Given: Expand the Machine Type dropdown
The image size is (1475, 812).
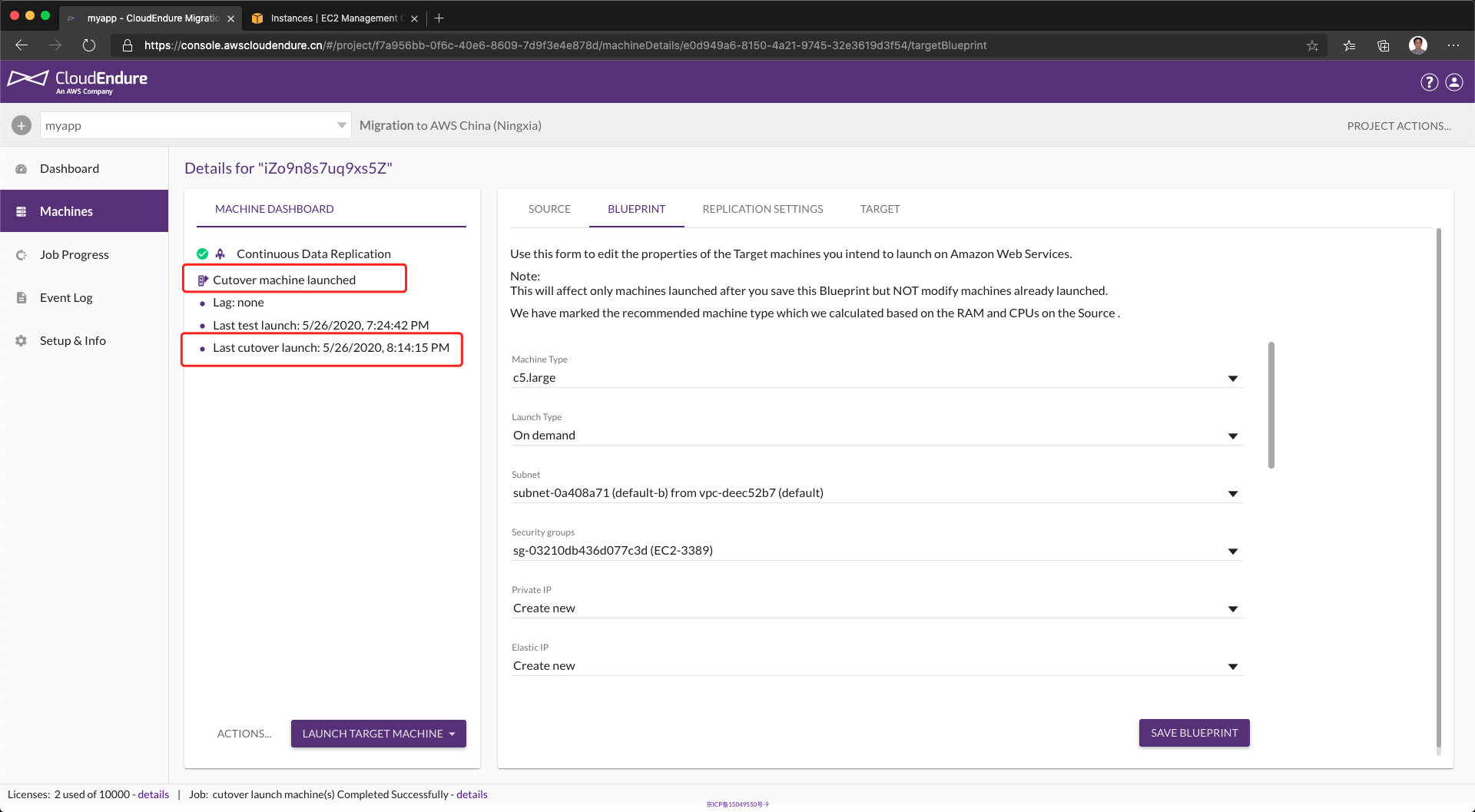Looking at the screenshot, I should [x=876, y=378].
